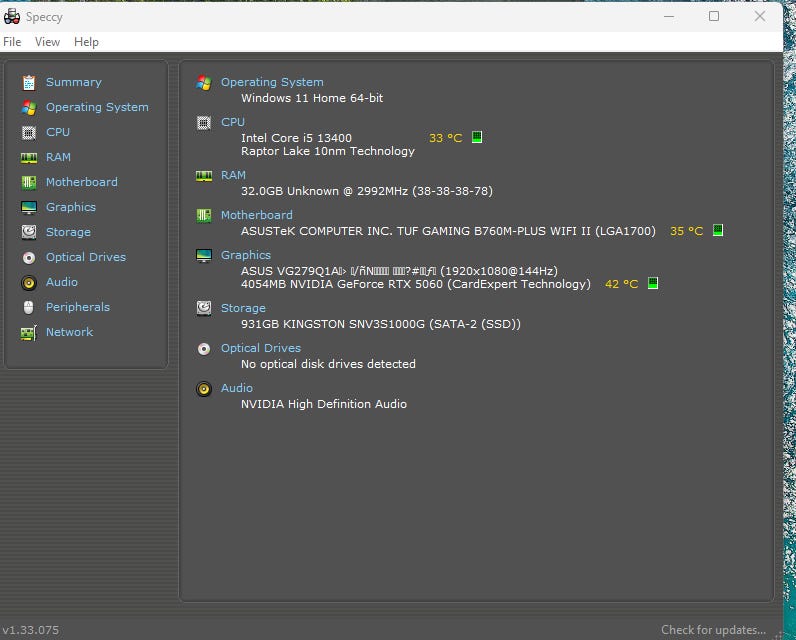The image size is (796, 640).
Task: Open the Help menu
Action: coord(86,42)
